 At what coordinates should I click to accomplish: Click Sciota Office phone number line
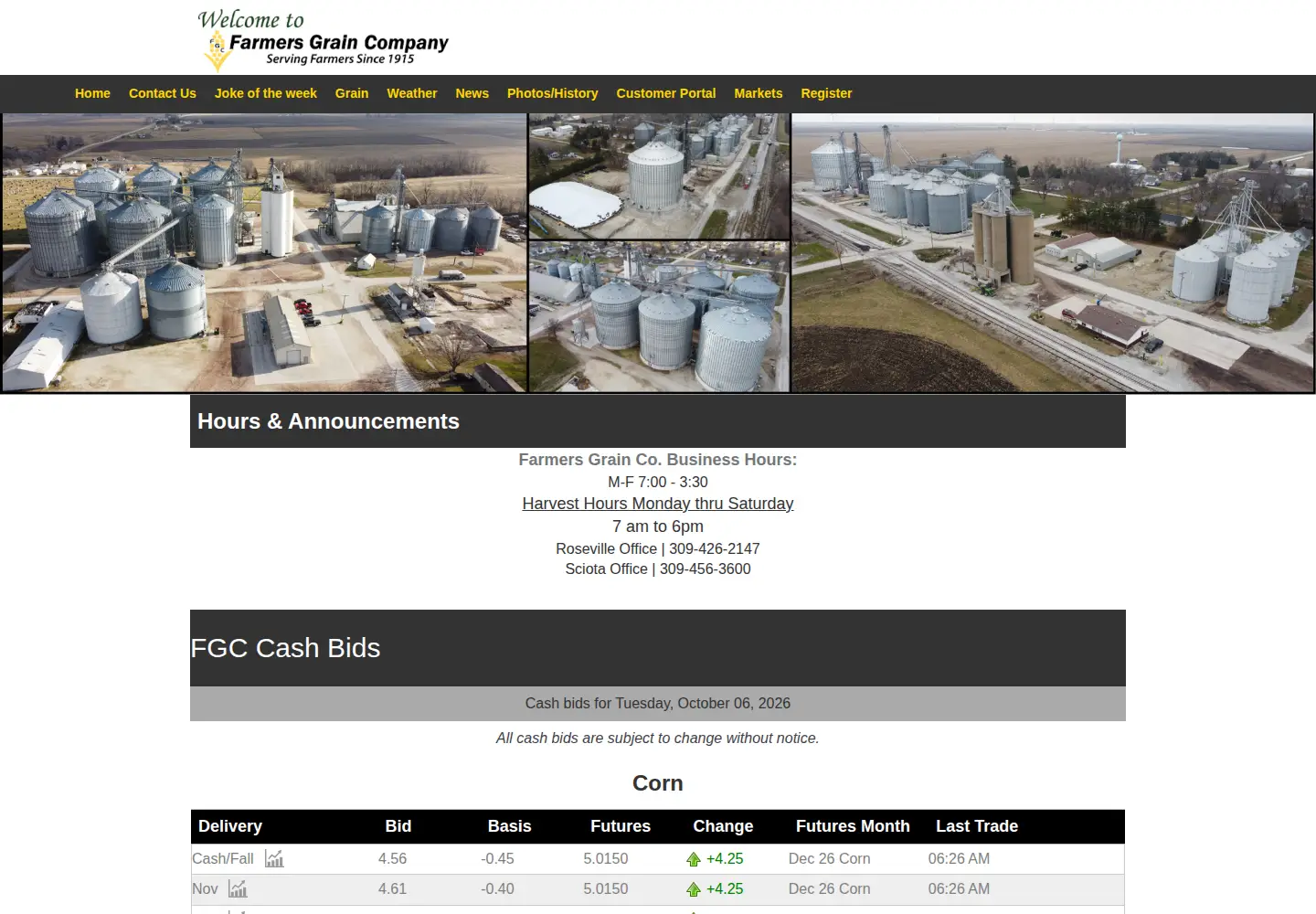(658, 569)
